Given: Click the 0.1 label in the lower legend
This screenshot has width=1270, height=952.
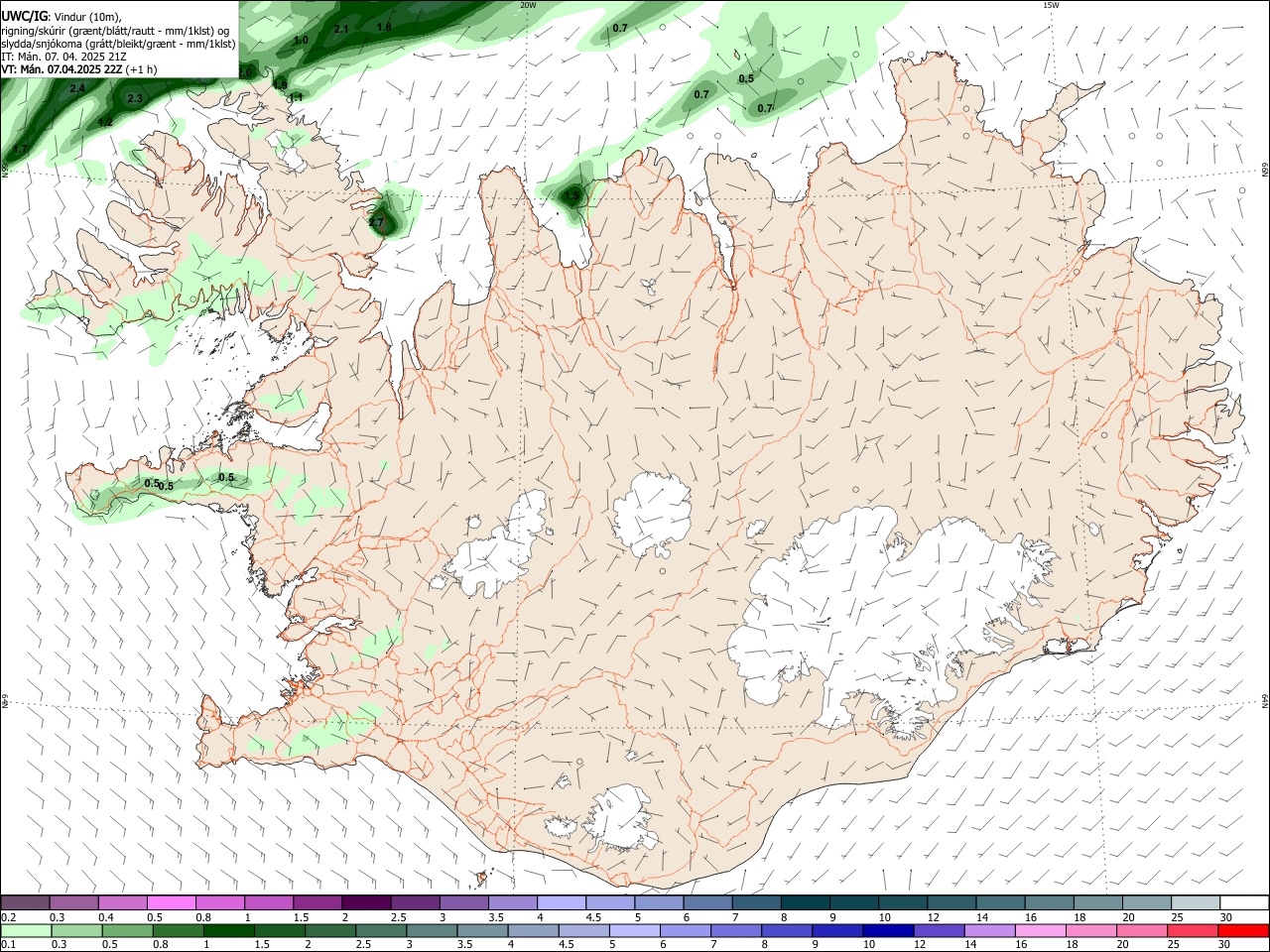Looking at the screenshot, I should (x=8, y=945).
